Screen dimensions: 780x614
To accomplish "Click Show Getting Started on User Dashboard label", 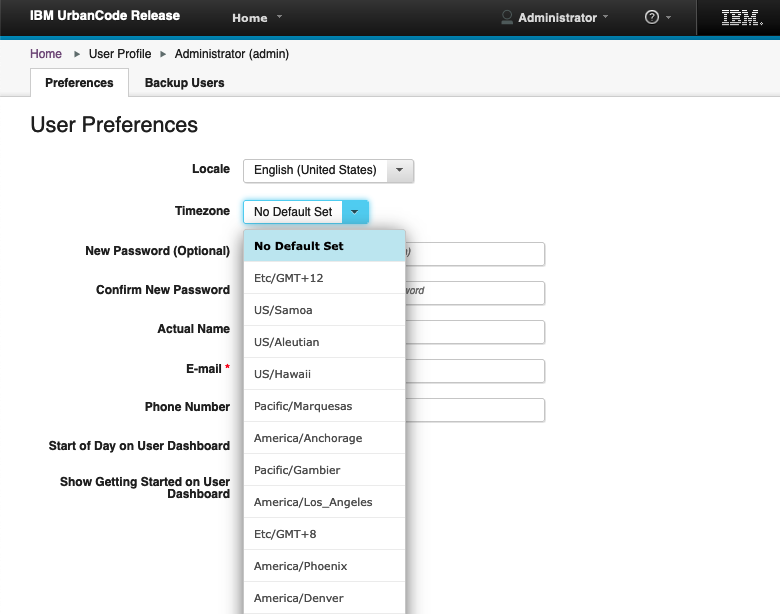I will click(145, 488).
